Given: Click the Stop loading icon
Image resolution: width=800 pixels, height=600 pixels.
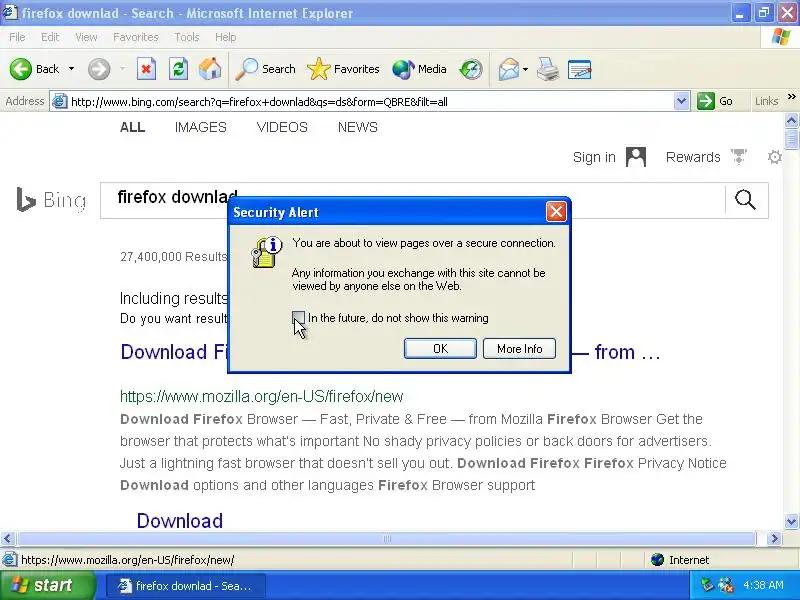Looking at the screenshot, I should tap(146, 69).
